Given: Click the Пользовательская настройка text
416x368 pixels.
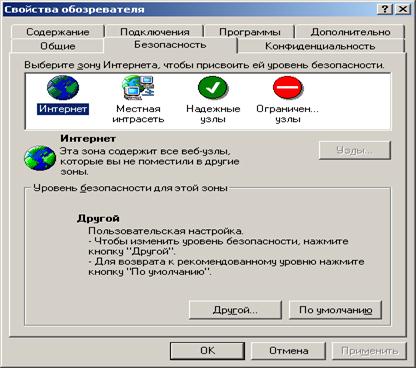Looking at the screenshot, I should pos(166,231).
